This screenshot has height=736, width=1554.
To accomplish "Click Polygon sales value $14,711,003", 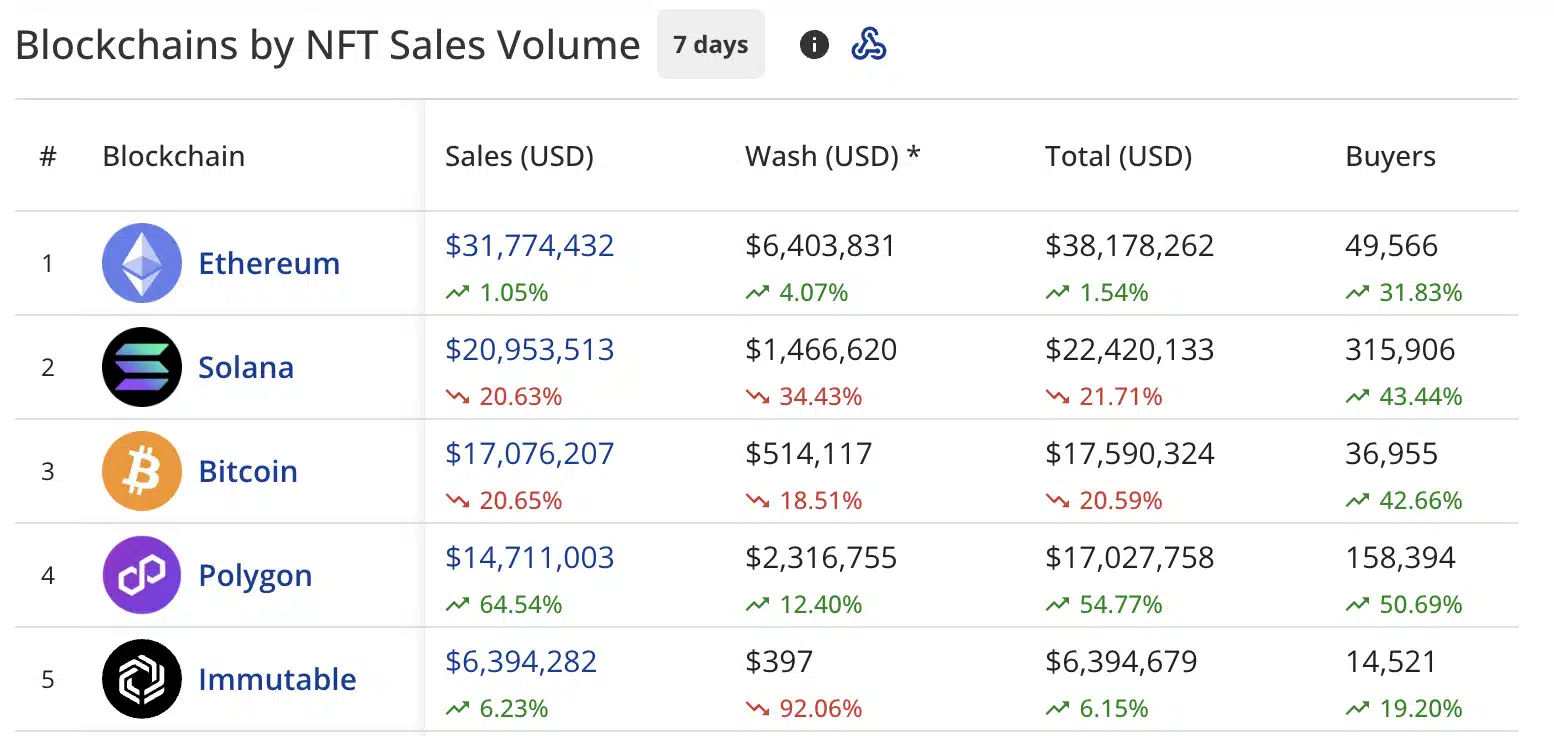I will (529, 557).
